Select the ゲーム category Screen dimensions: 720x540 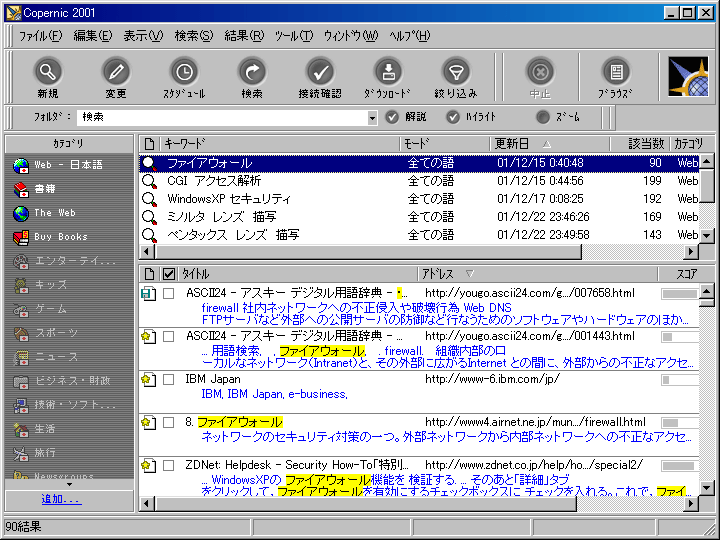40,309
